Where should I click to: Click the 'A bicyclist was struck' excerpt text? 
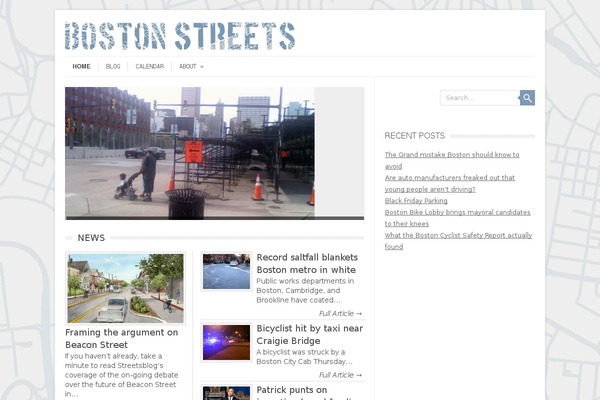[x=304, y=357]
